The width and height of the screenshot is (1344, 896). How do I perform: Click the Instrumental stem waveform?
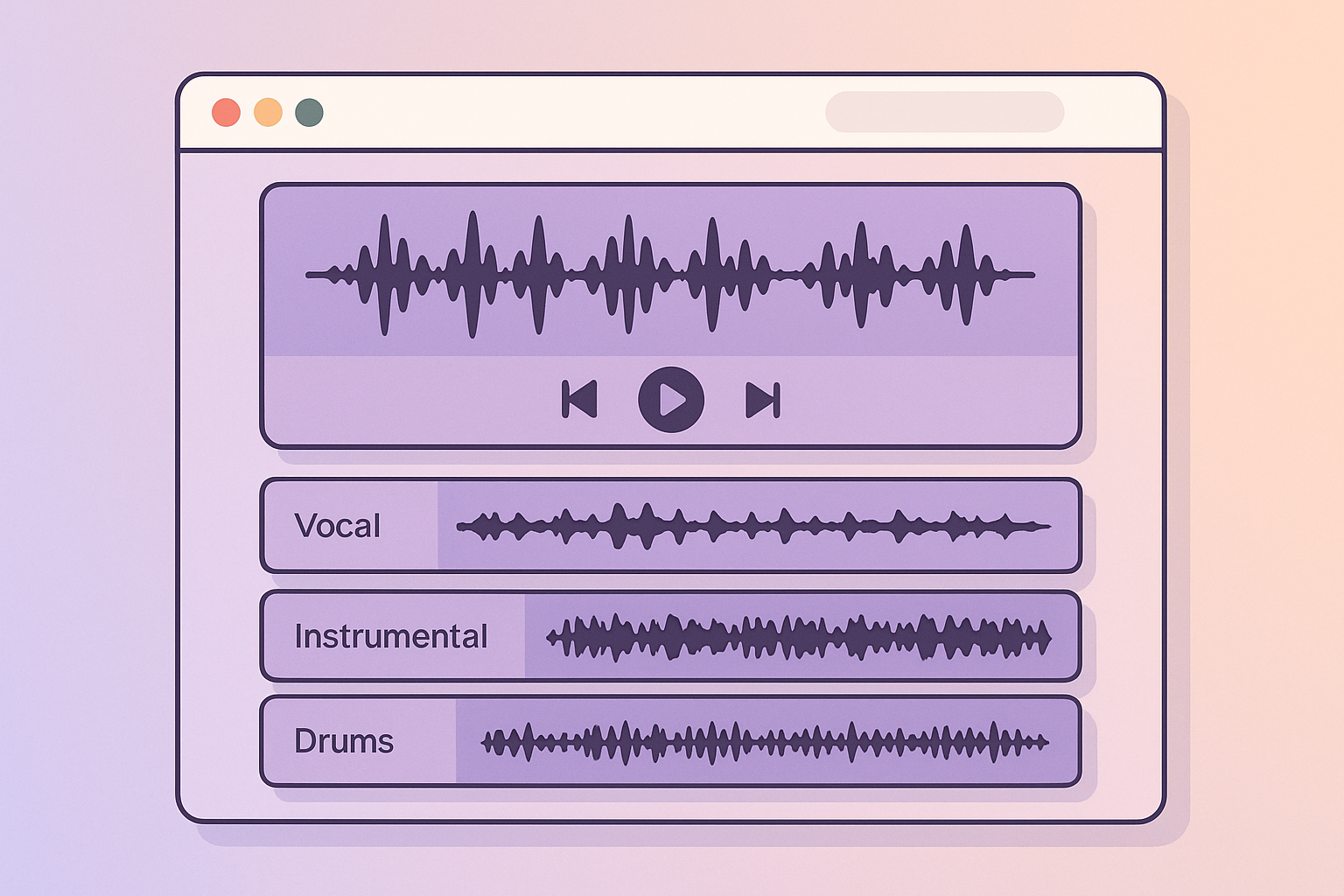pos(799,637)
